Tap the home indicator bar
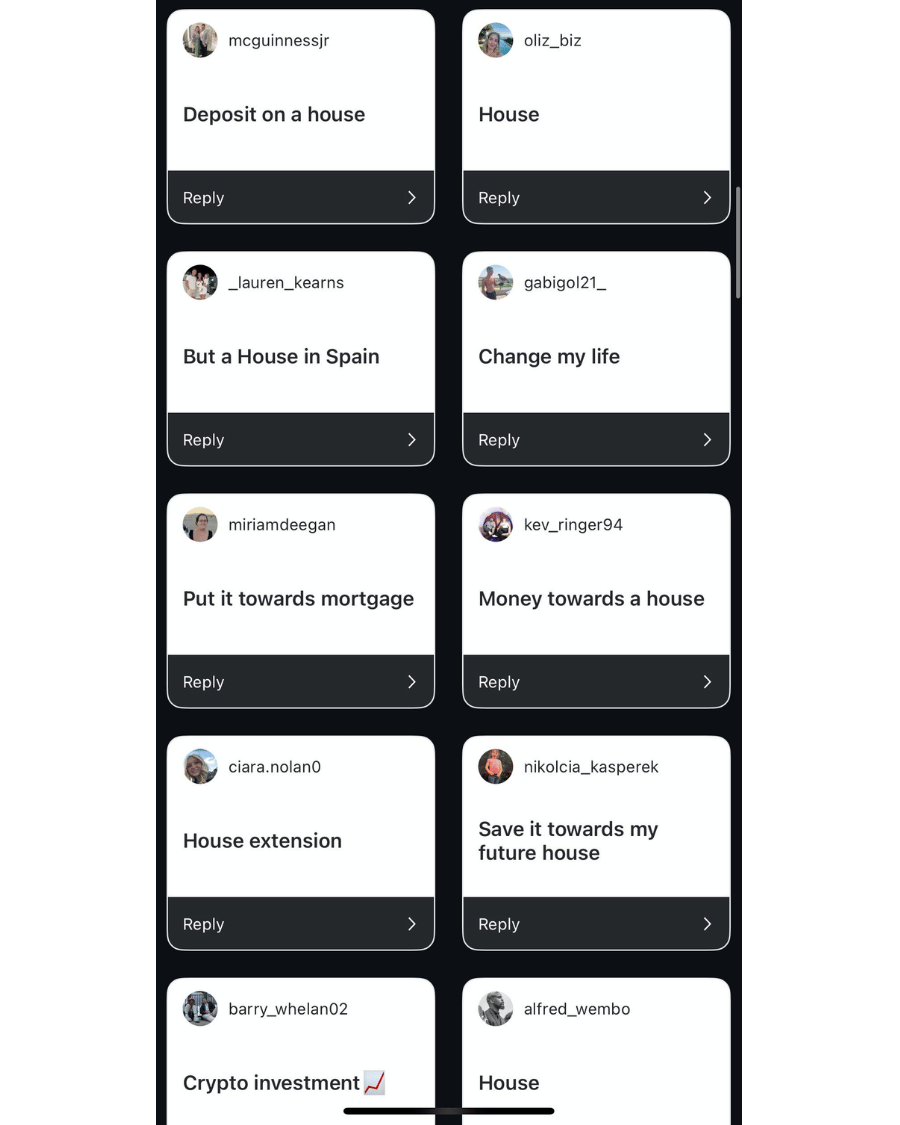Screen dimensions: 900x1125 coord(449,1110)
